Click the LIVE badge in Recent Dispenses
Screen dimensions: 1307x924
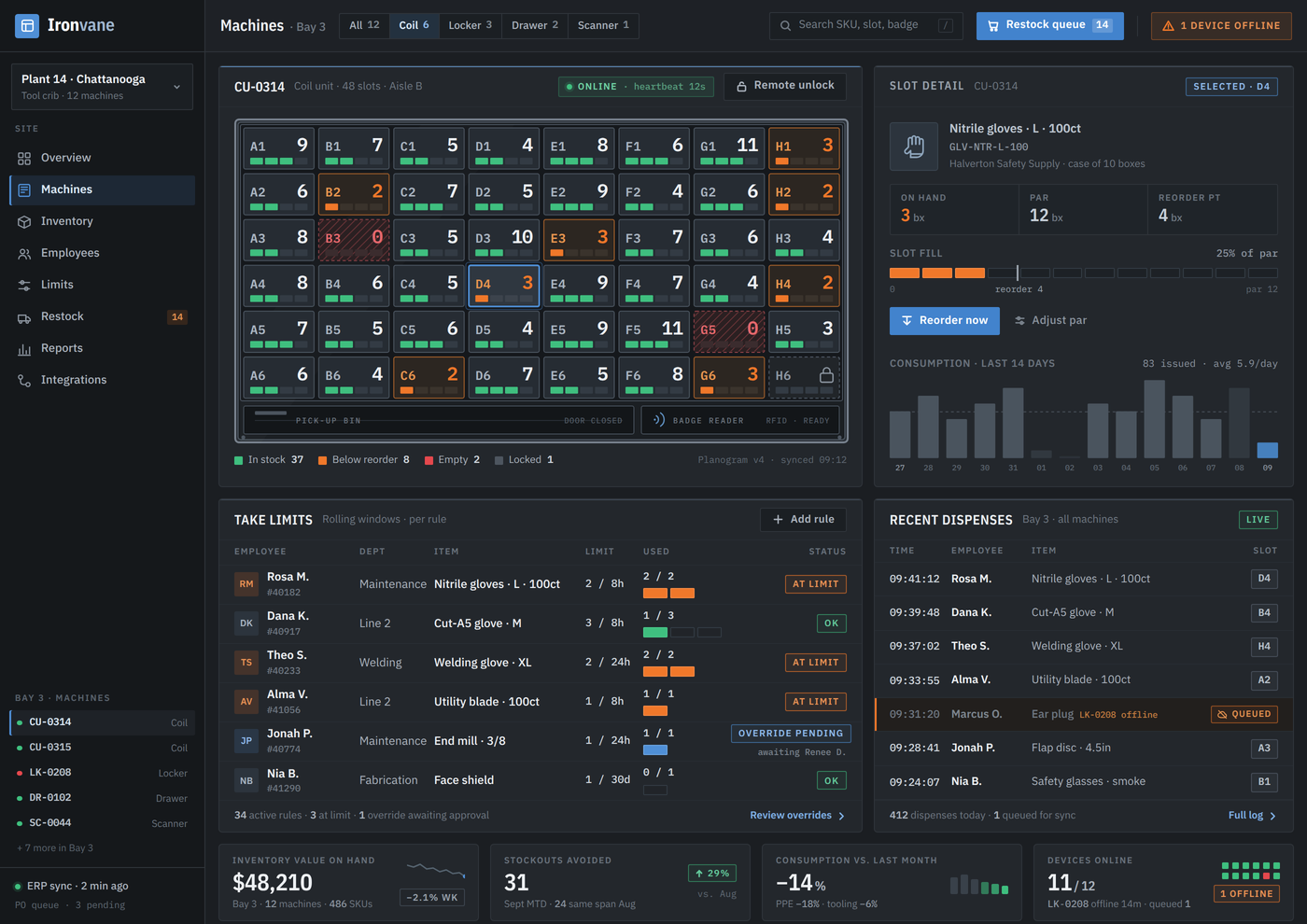[x=1258, y=520]
